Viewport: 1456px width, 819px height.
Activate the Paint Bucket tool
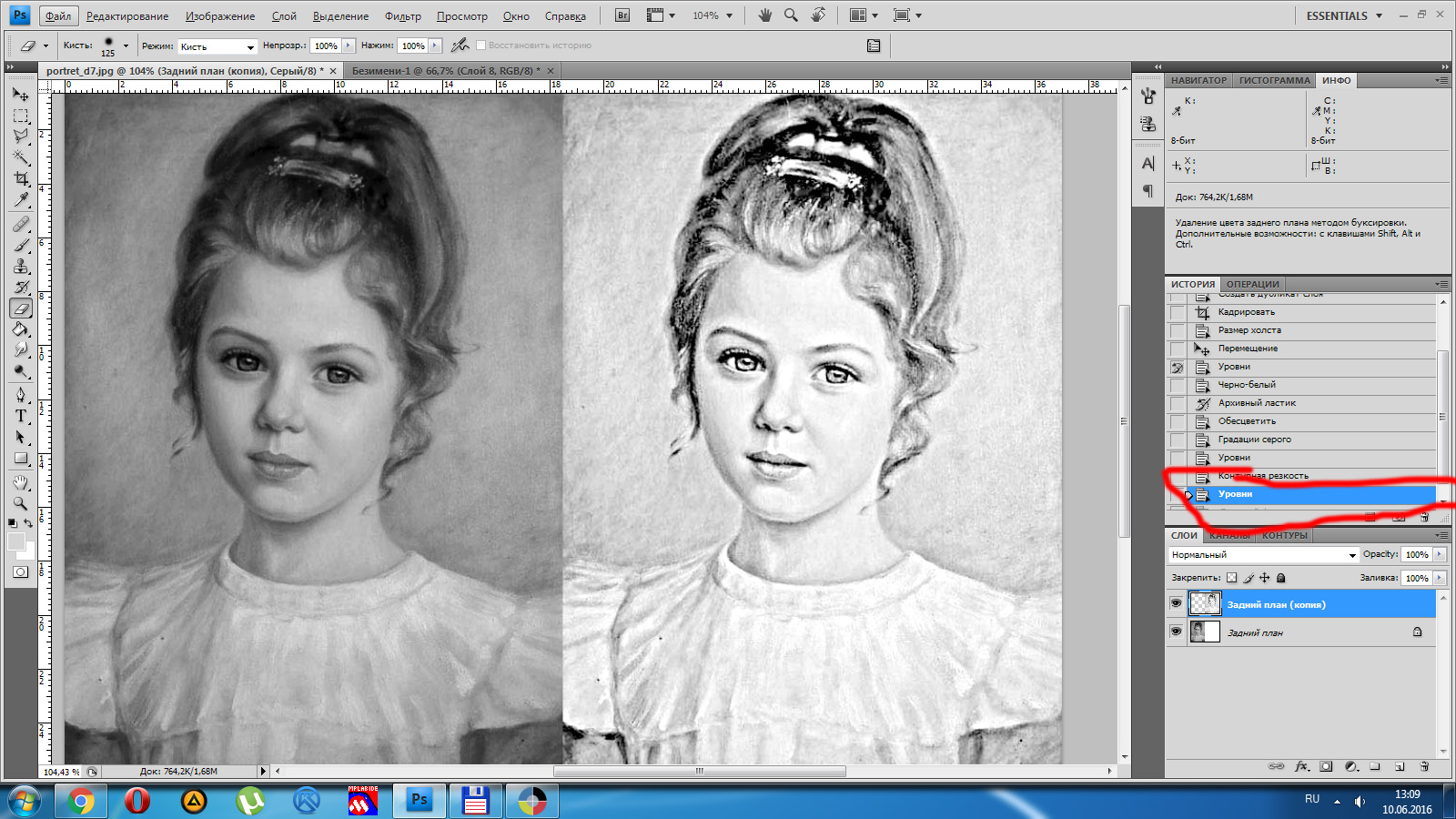pyautogui.click(x=21, y=329)
